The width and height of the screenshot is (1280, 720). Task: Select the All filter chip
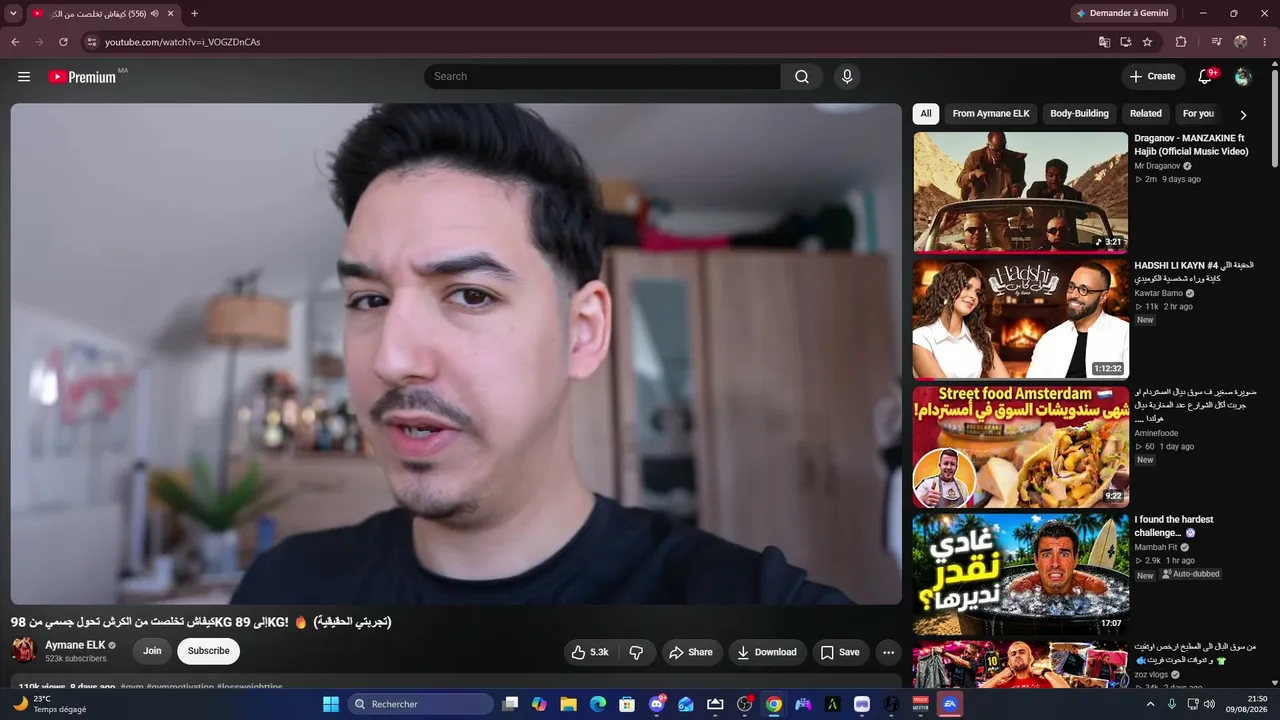tap(926, 114)
